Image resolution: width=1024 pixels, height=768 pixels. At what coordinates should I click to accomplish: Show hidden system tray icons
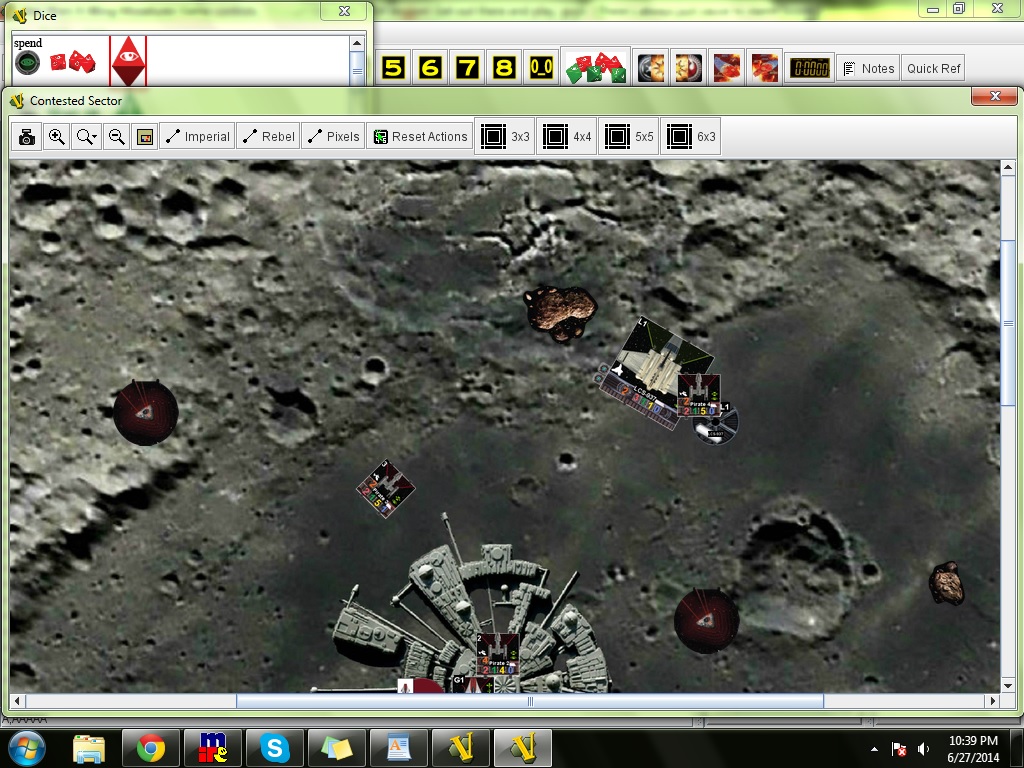tap(875, 748)
